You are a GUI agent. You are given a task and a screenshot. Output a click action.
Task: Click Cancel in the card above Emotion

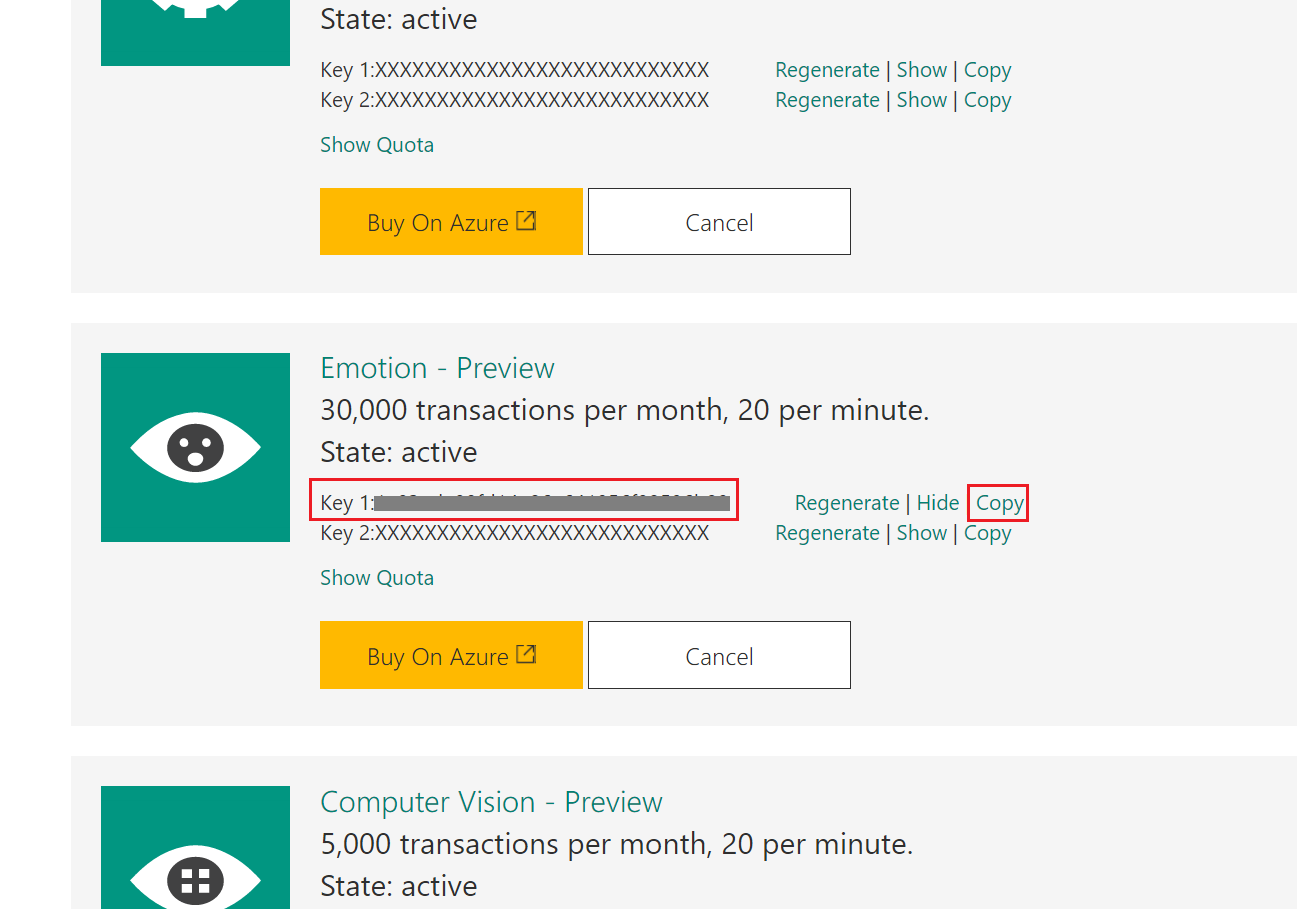tap(719, 221)
